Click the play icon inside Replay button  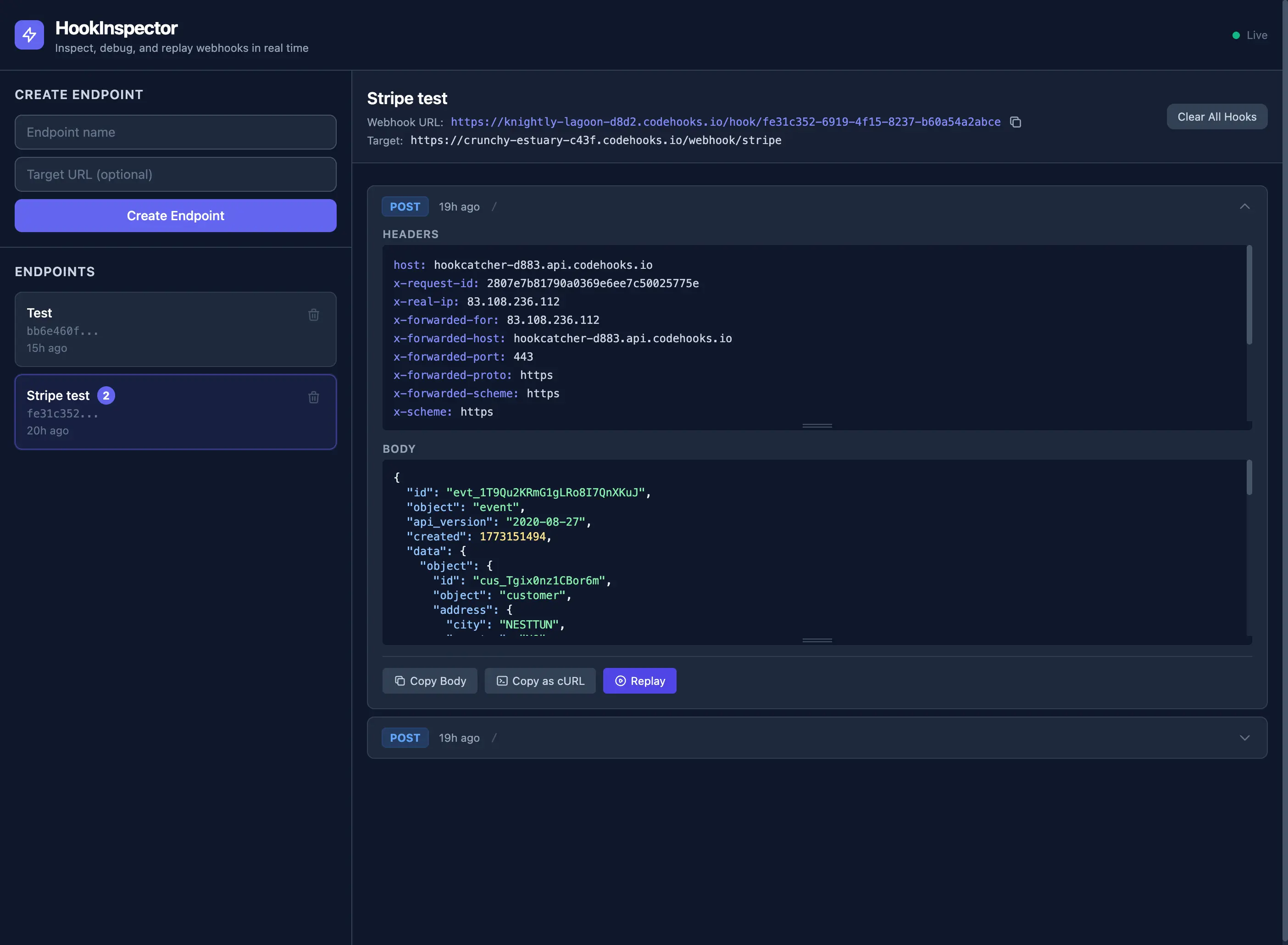pos(620,681)
